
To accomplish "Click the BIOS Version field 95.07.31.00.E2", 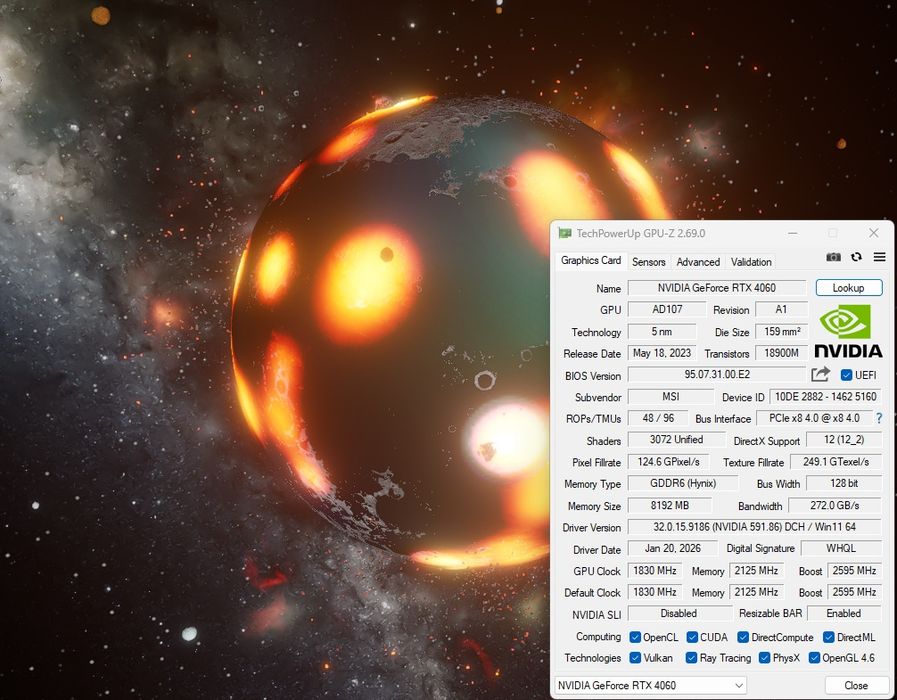I will [717, 375].
